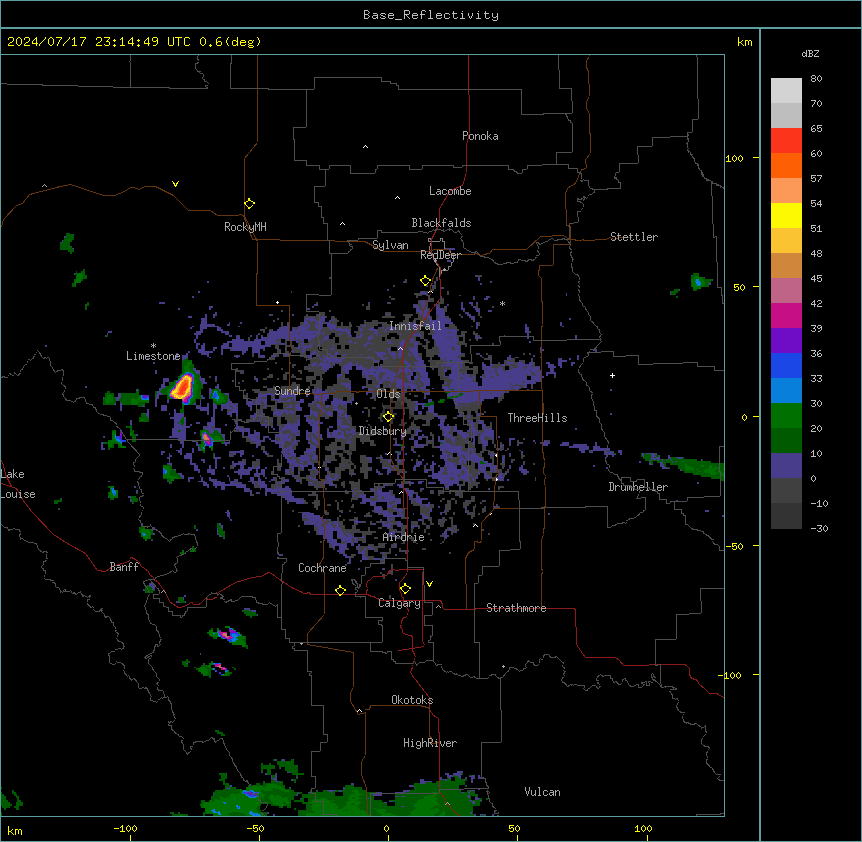Screen dimensions: 862x842
Task: Select the yellow 51-54 dBZ legend swatch
Action: [786, 215]
